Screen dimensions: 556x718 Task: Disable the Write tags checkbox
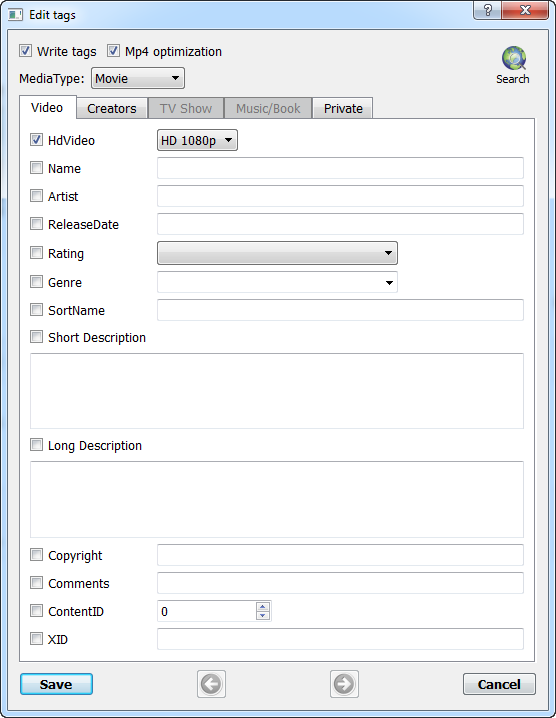(x=26, y=51)
